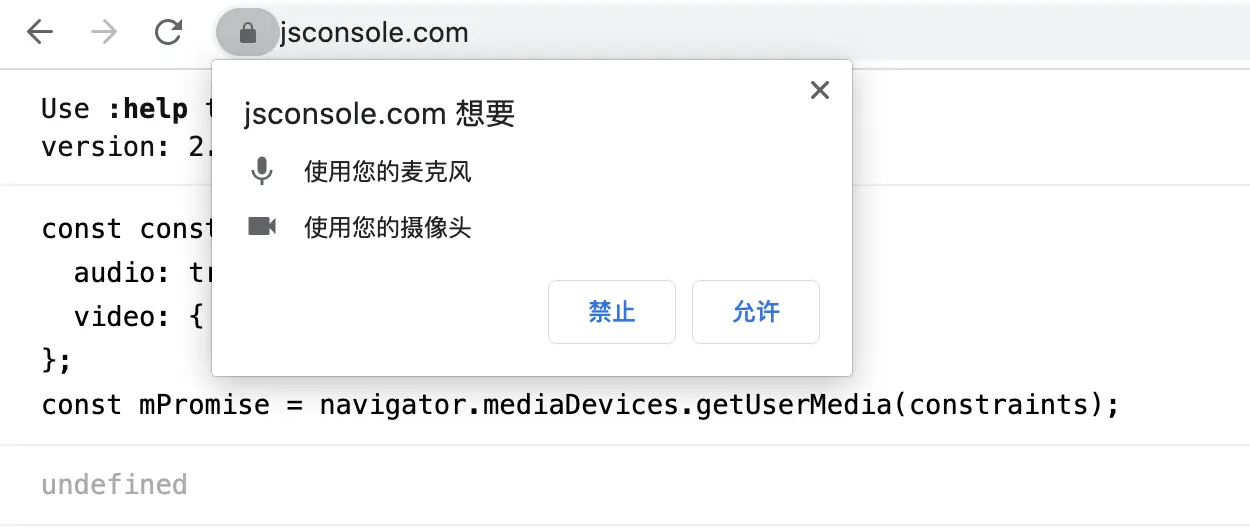Click the video camera icon in the prompt
Image resolution: width=1250 pixels, height=532 pixels.
pyautogui.click(x=262, y=227)
